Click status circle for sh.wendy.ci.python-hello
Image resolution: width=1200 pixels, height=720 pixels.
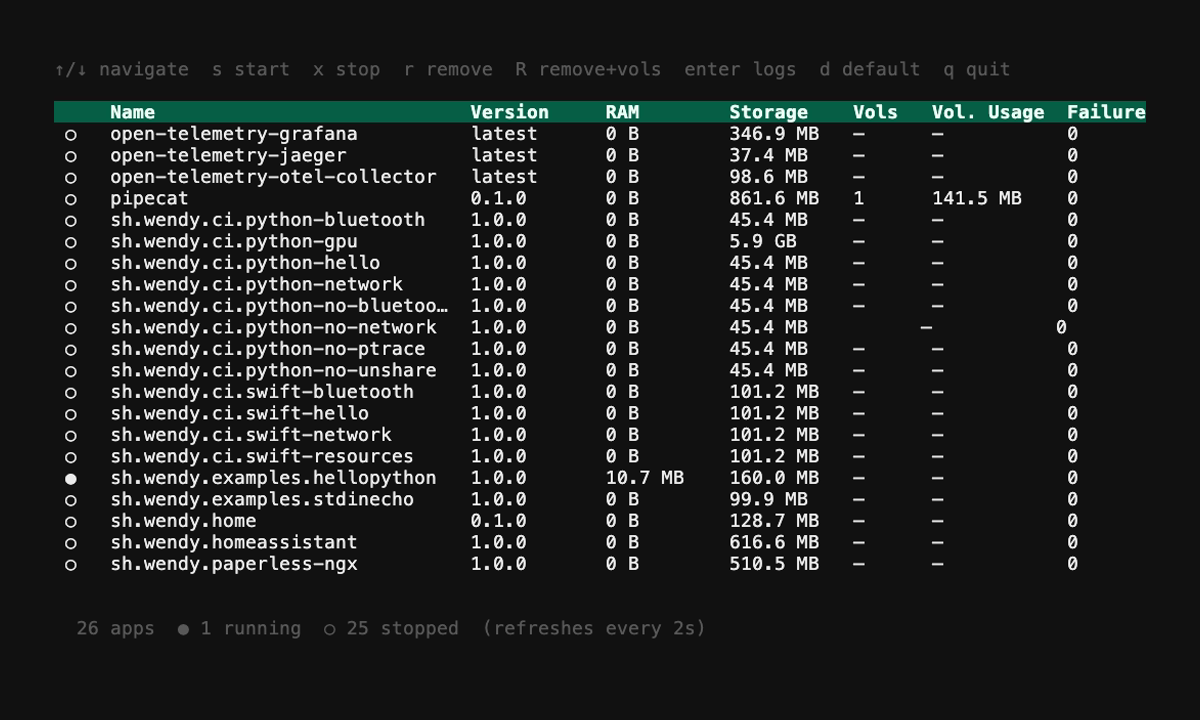71,264
